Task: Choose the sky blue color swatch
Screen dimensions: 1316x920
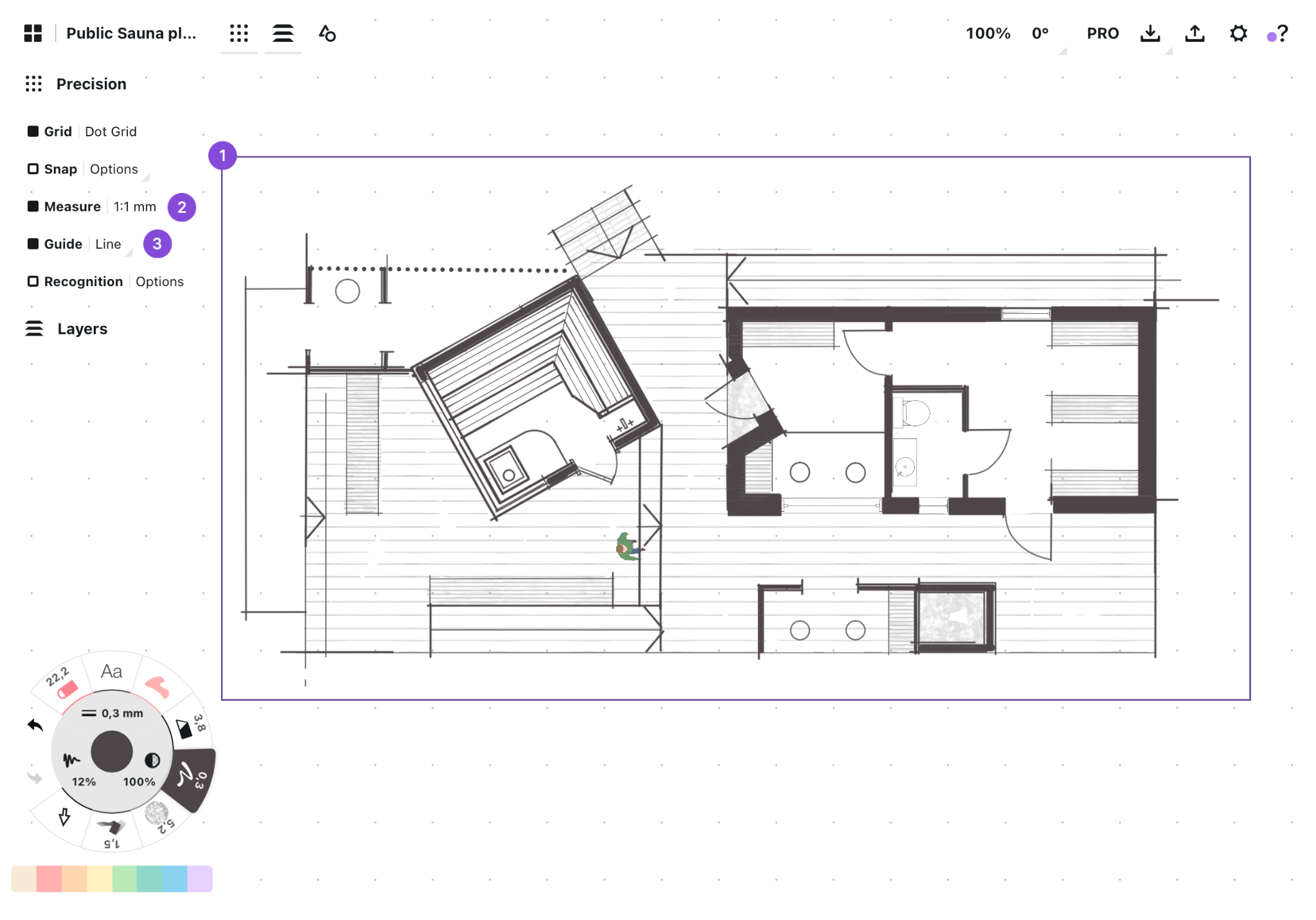Action: tap(175, 878)
